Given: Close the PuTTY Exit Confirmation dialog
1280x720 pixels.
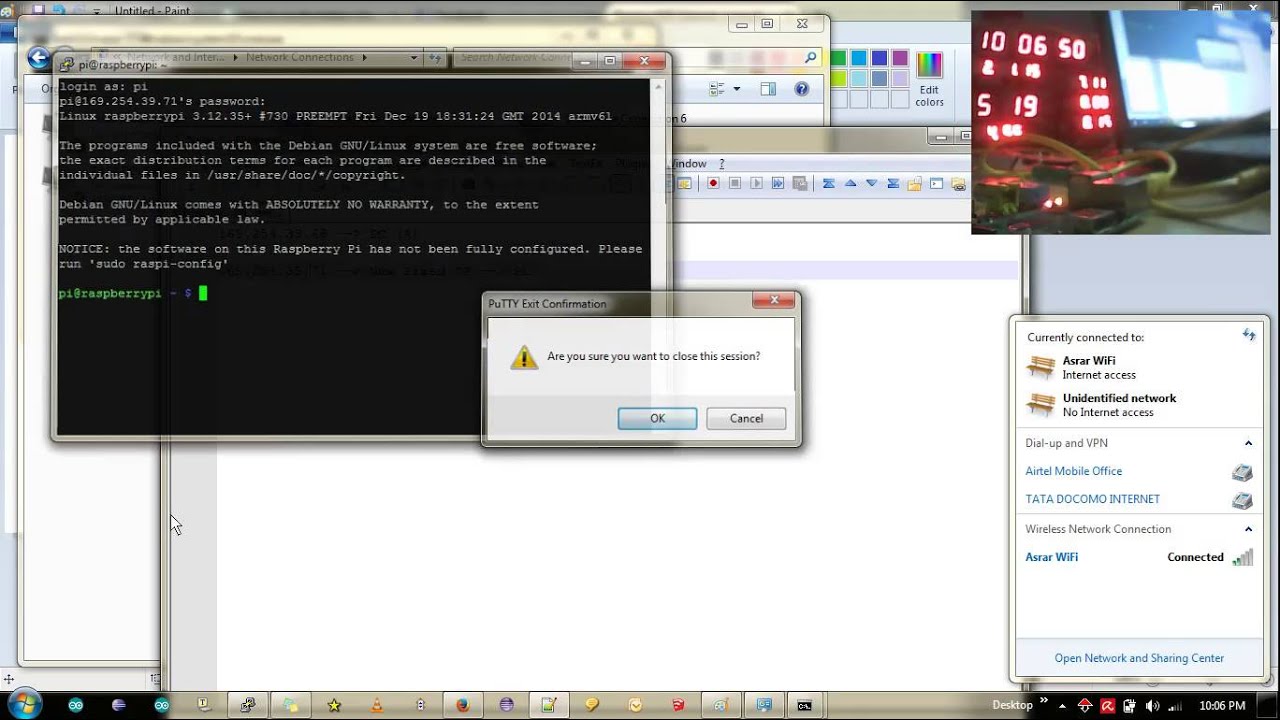Looking at the screenshot, I should (x=773, y=300).
